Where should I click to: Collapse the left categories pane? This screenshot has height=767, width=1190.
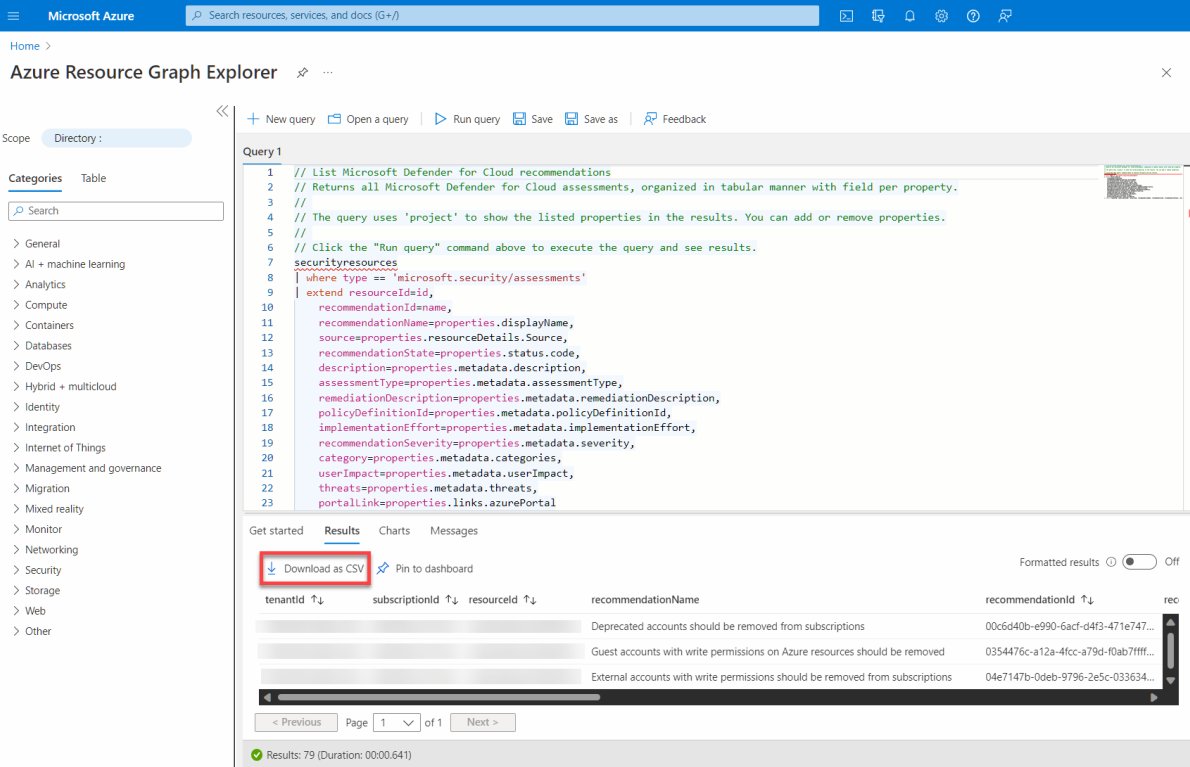coord(222,111)
